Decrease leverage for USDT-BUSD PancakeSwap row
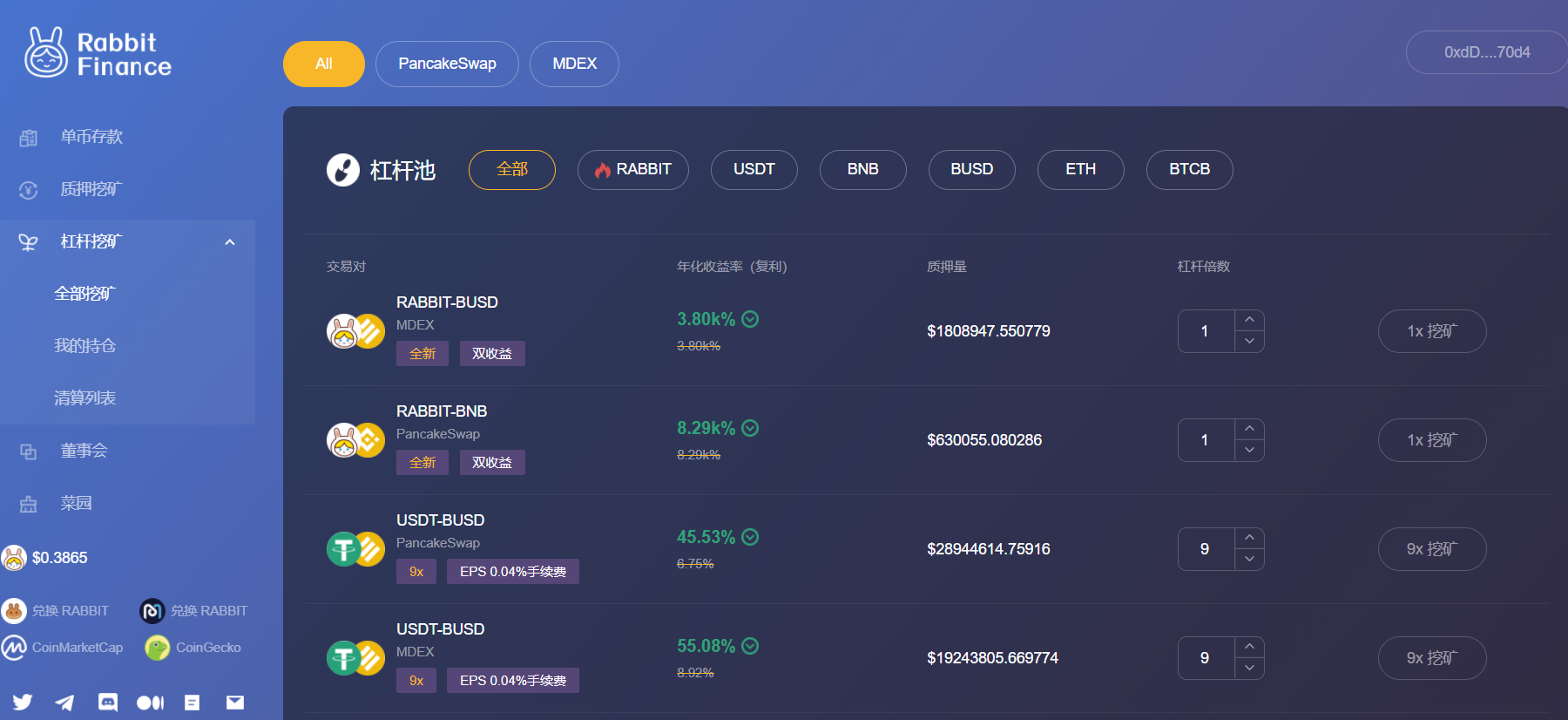The width and height of the screenshot is (1568, 720). [1249, 560]
